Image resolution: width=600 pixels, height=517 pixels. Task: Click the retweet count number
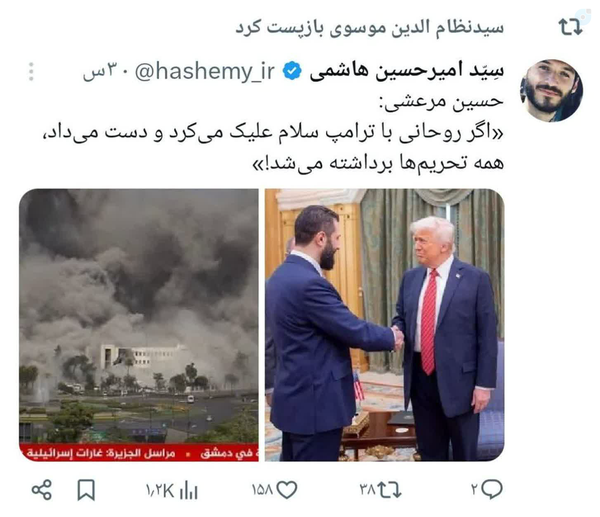click(x=367, y=490)
